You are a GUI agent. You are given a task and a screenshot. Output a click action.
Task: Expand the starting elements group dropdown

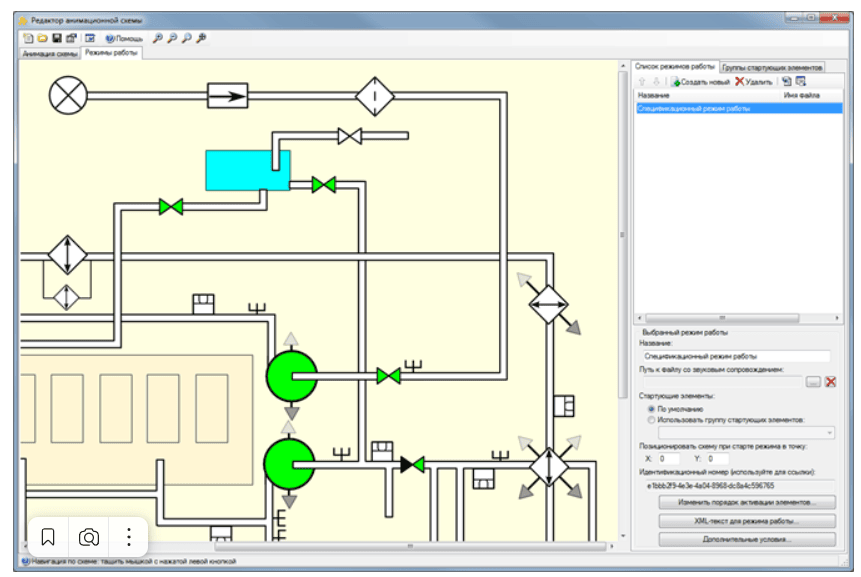830,432
